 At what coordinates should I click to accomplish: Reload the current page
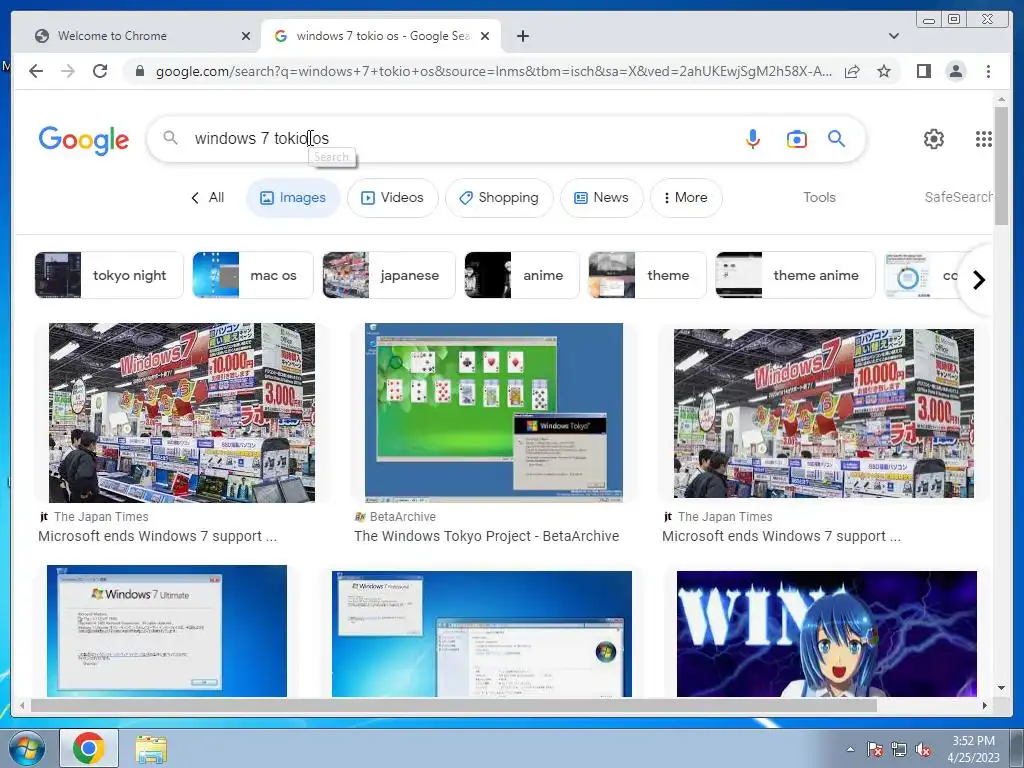[x=100, y=71]
